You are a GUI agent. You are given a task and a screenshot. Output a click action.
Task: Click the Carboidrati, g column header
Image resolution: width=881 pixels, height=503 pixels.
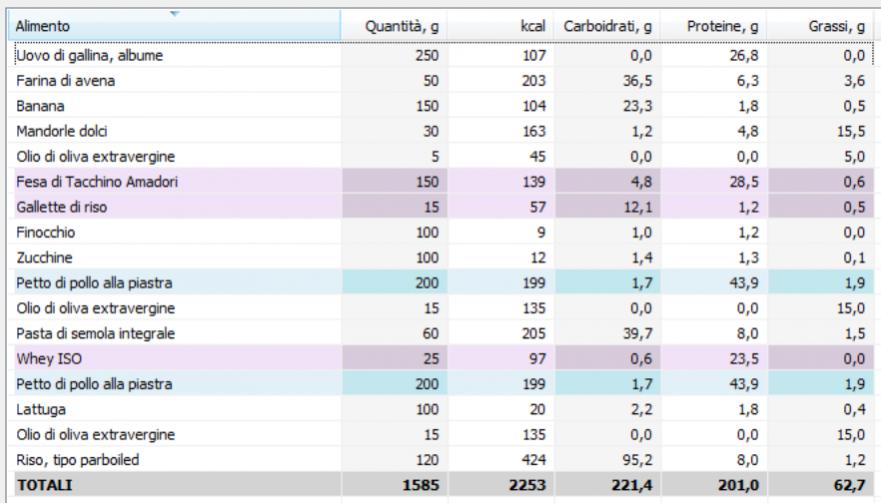pos(607,27)
